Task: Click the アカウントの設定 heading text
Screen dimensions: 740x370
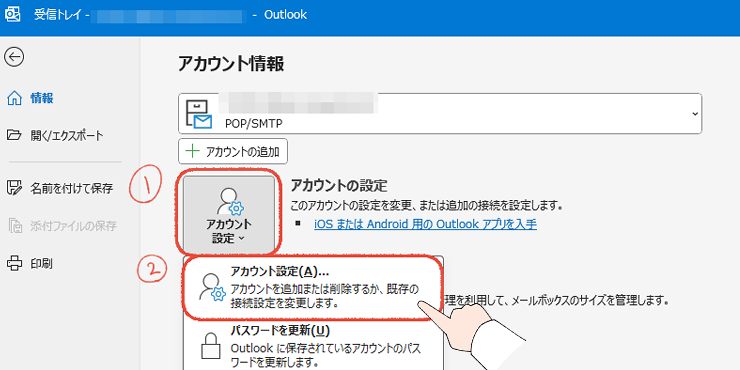Action: (x=339, y=186)
